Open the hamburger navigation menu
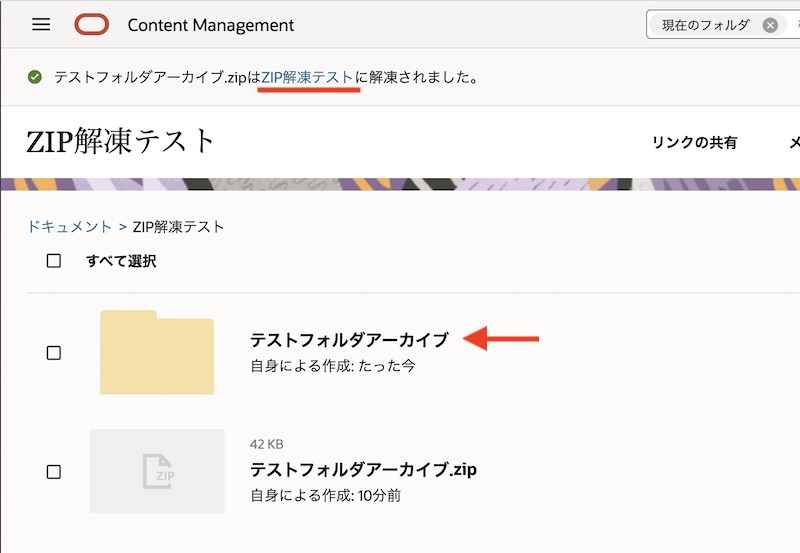Screen dimensions: 800x553 pos(41,25)
